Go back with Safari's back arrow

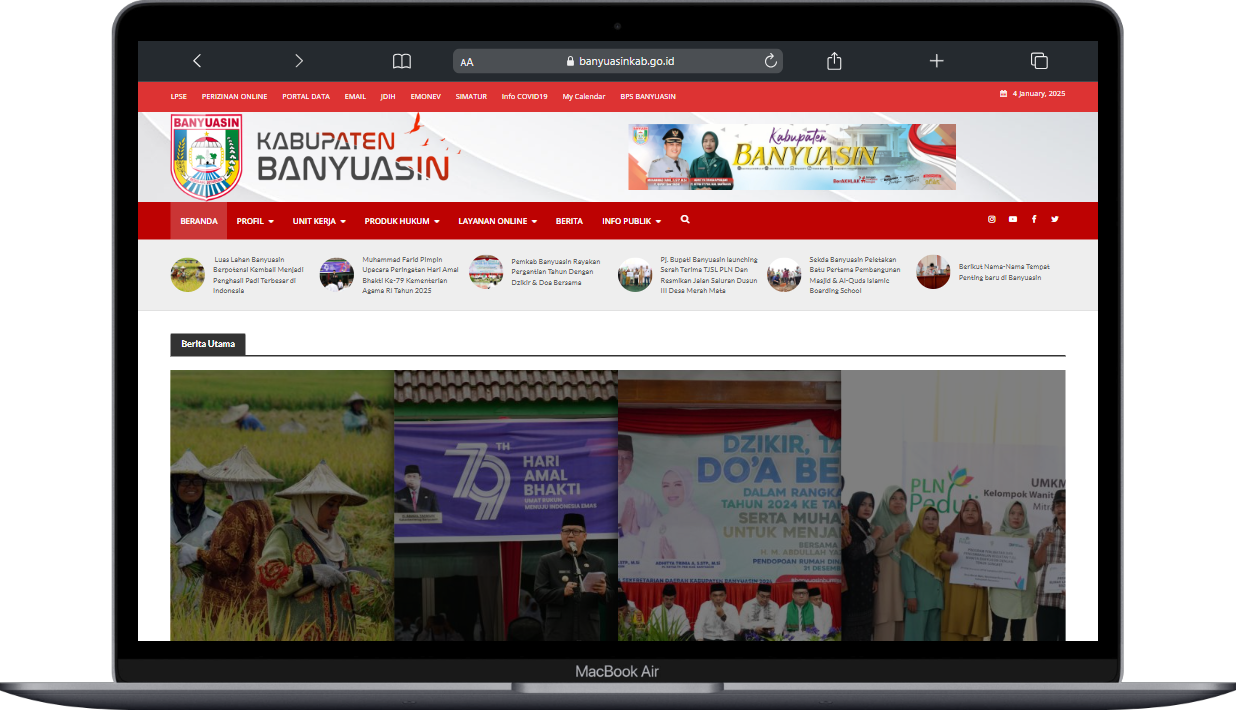(x=197, y=61)
